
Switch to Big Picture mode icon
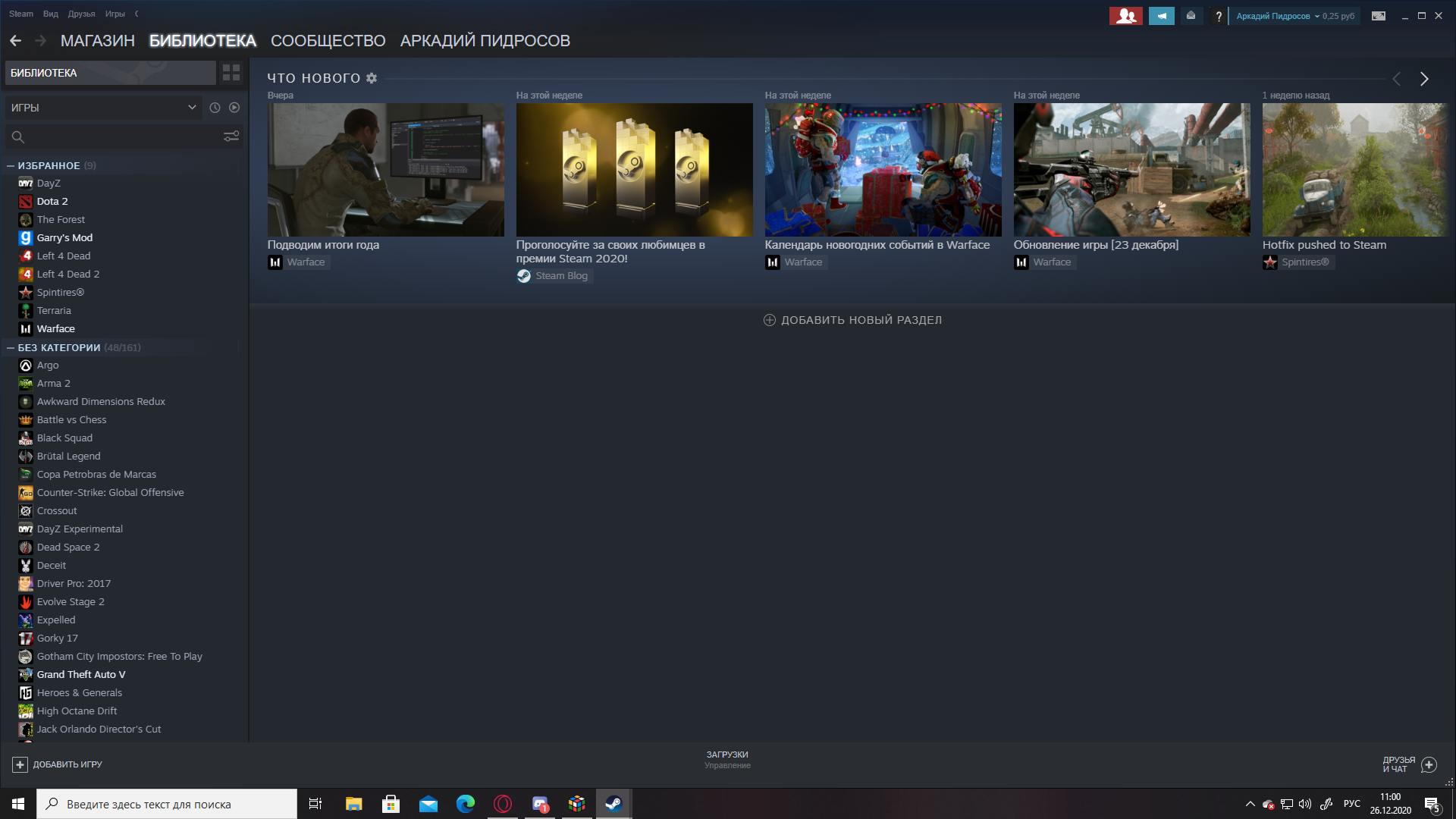coord(1379,16)
